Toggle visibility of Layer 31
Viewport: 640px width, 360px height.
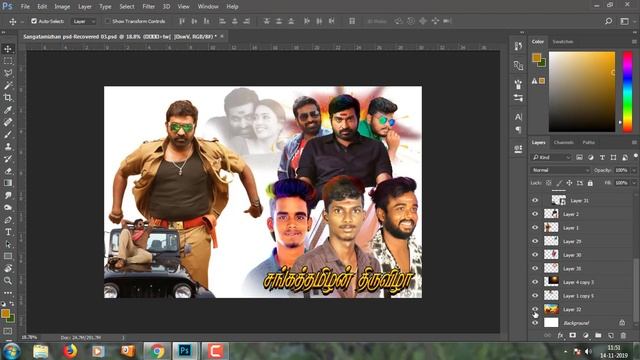[x=535, y=200]
